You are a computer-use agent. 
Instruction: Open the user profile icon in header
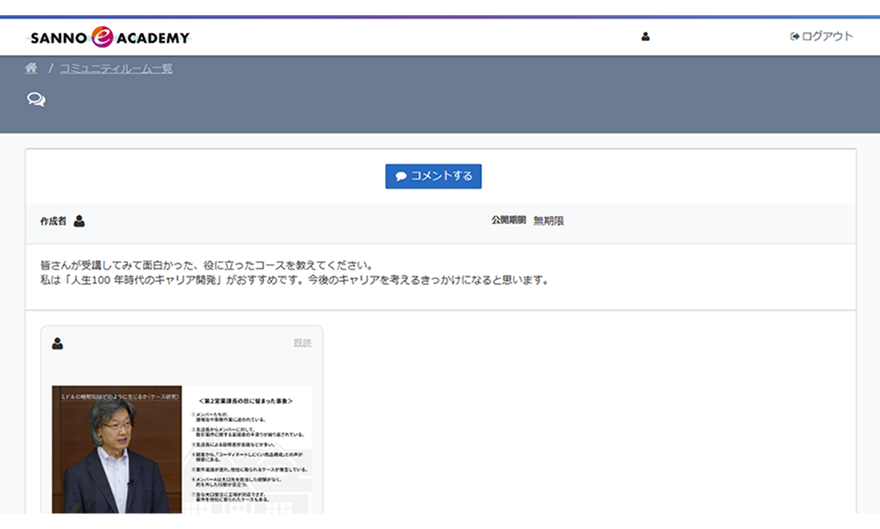point(645,37)
